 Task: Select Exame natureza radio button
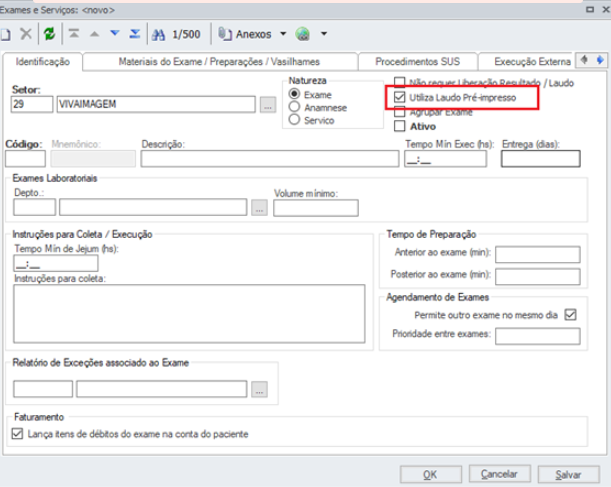tap(294, 94)
